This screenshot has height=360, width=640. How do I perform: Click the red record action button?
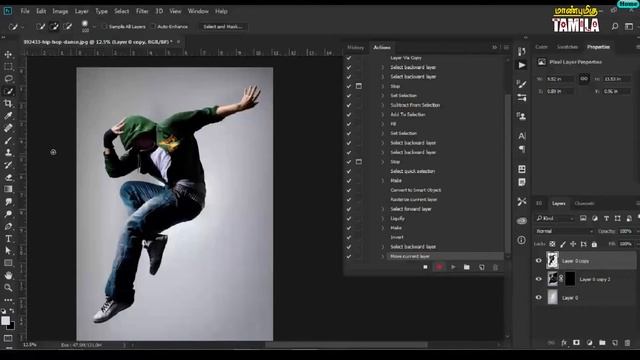point(439,267)
